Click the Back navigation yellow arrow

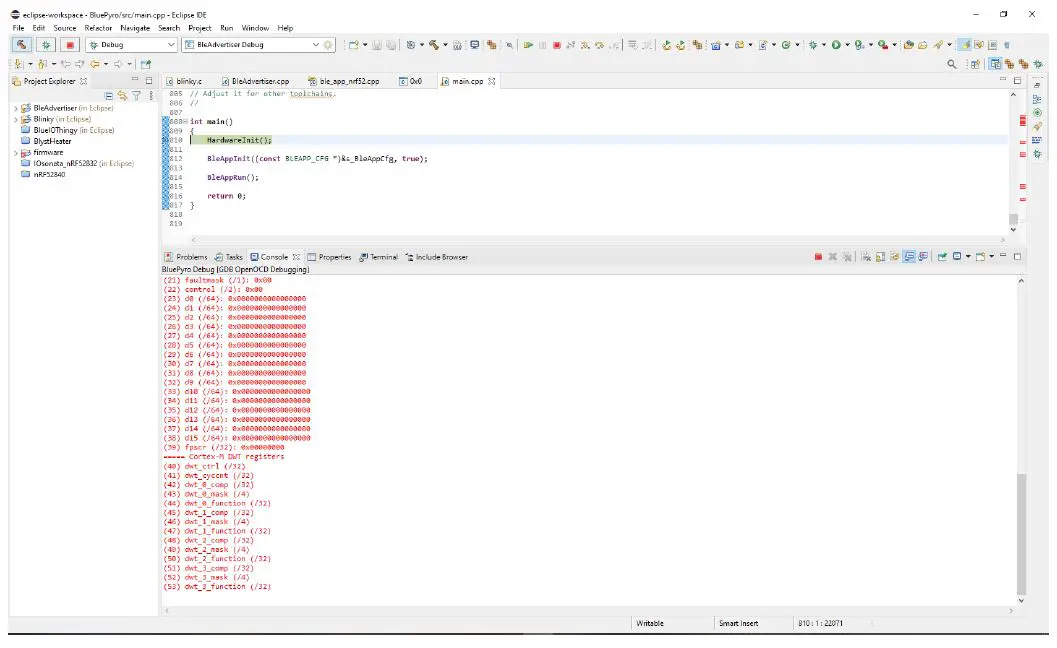tap(94, 64)
